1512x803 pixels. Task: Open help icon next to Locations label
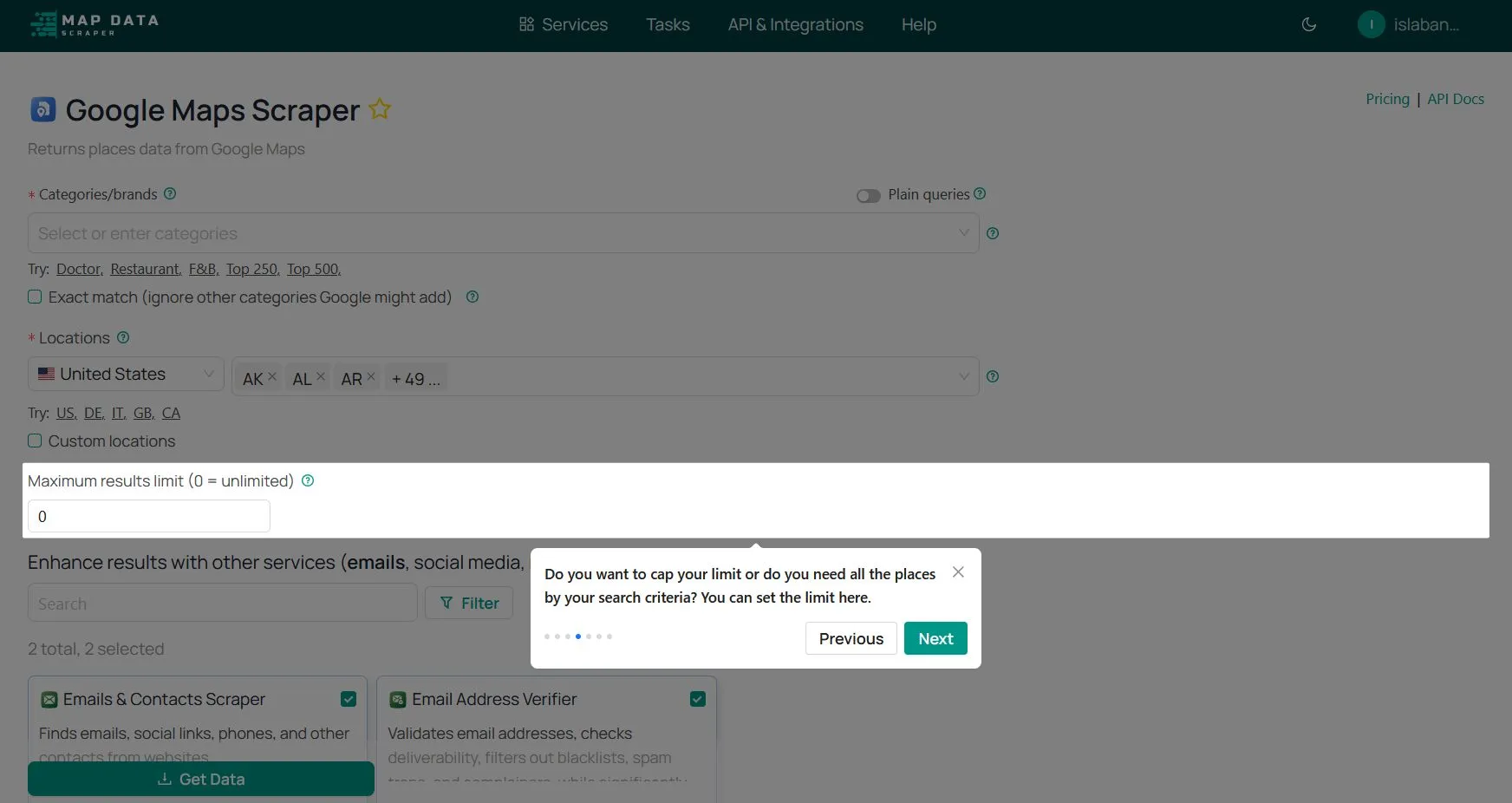123,337
